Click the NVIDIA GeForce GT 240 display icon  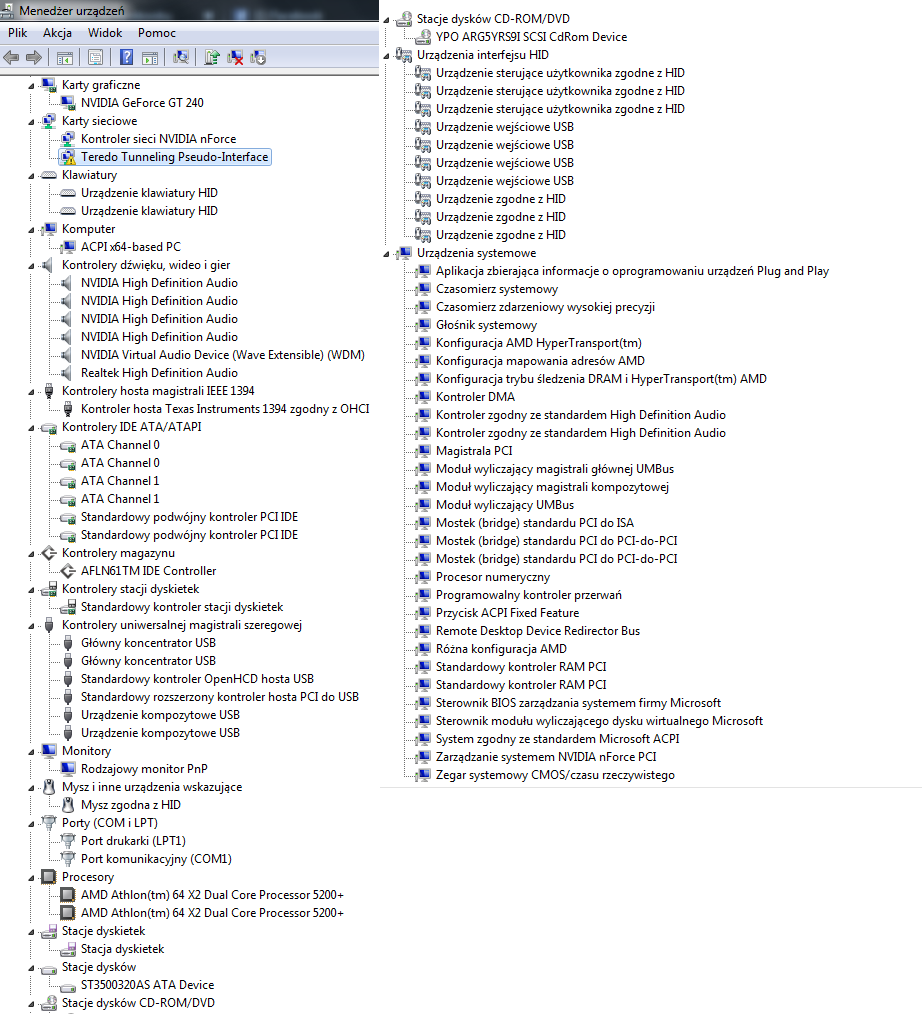[68, 102]
